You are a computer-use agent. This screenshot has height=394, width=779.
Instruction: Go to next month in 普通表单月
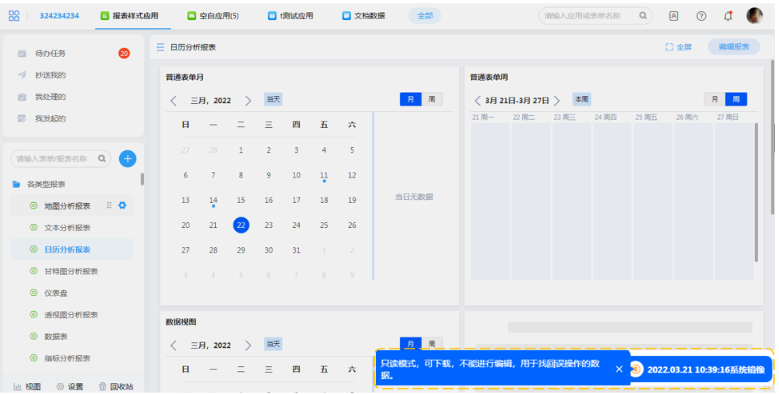(x=248, y=101)
